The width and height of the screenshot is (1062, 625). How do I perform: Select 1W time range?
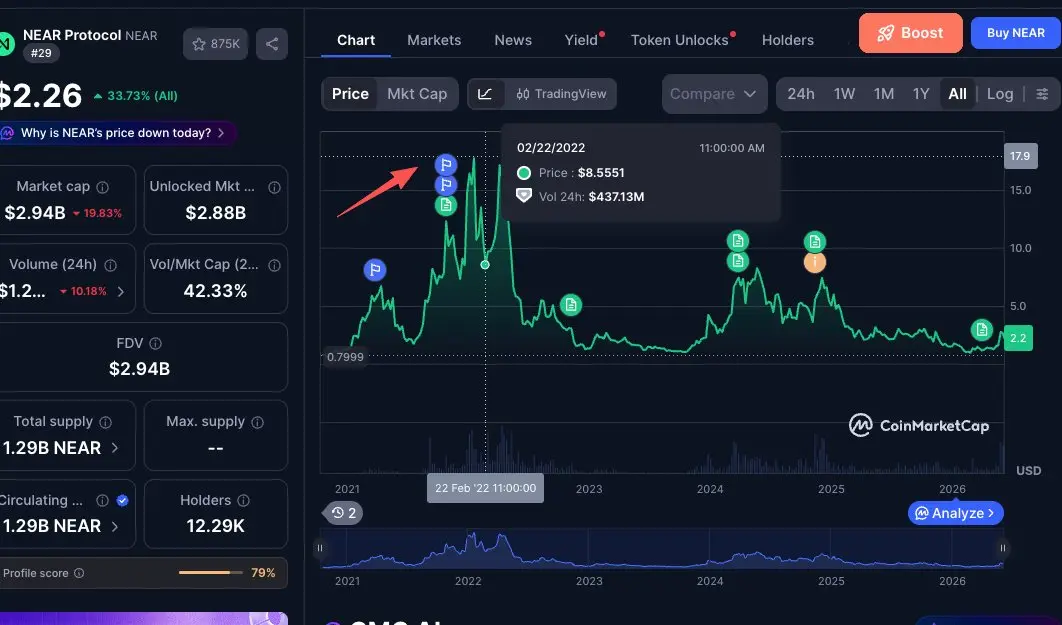[844, 94]
